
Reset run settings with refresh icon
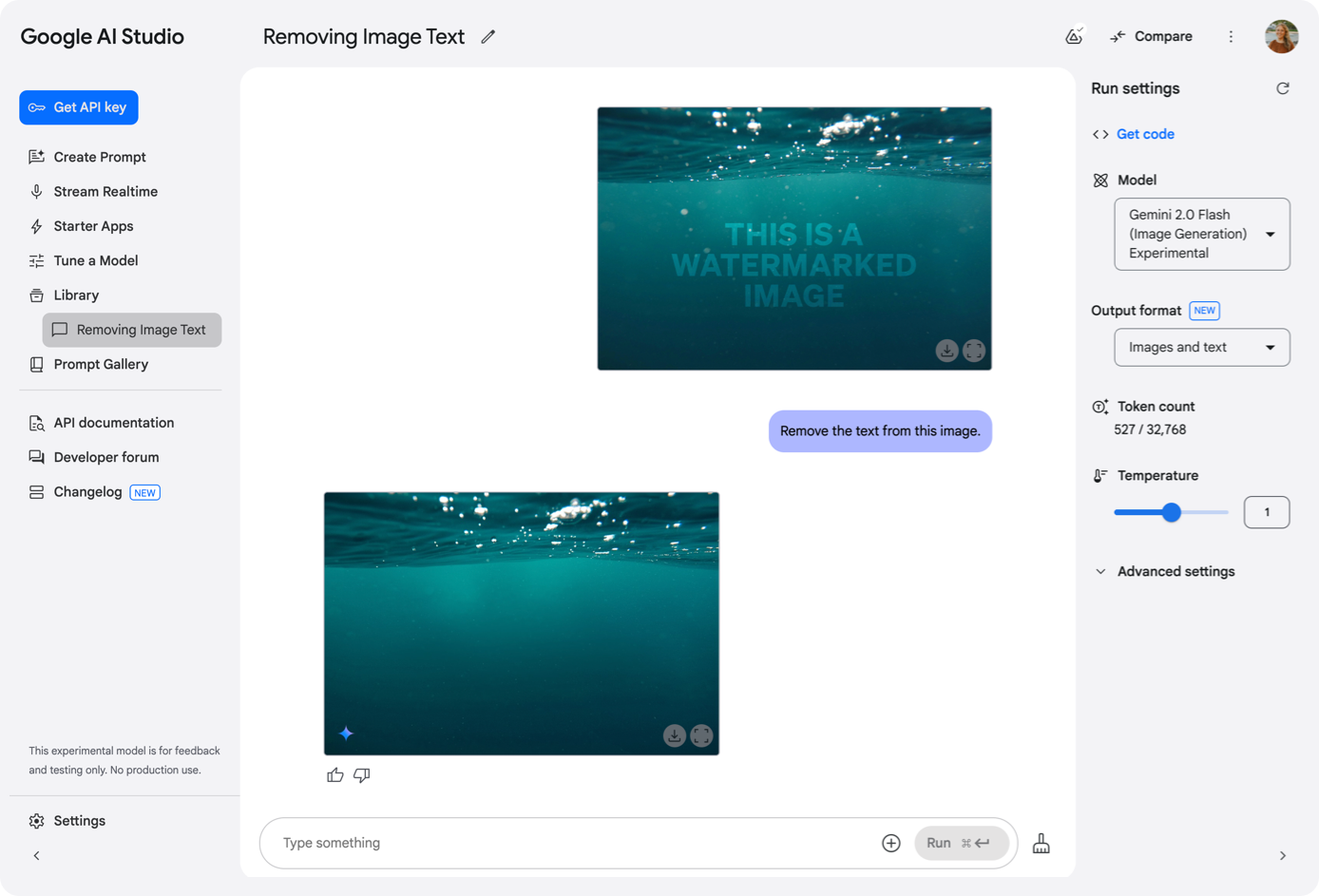pyautogui.click(x=1283, y=88)
